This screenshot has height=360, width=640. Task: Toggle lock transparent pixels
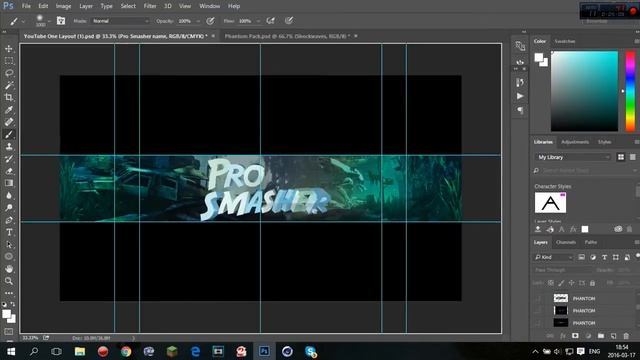551,283
